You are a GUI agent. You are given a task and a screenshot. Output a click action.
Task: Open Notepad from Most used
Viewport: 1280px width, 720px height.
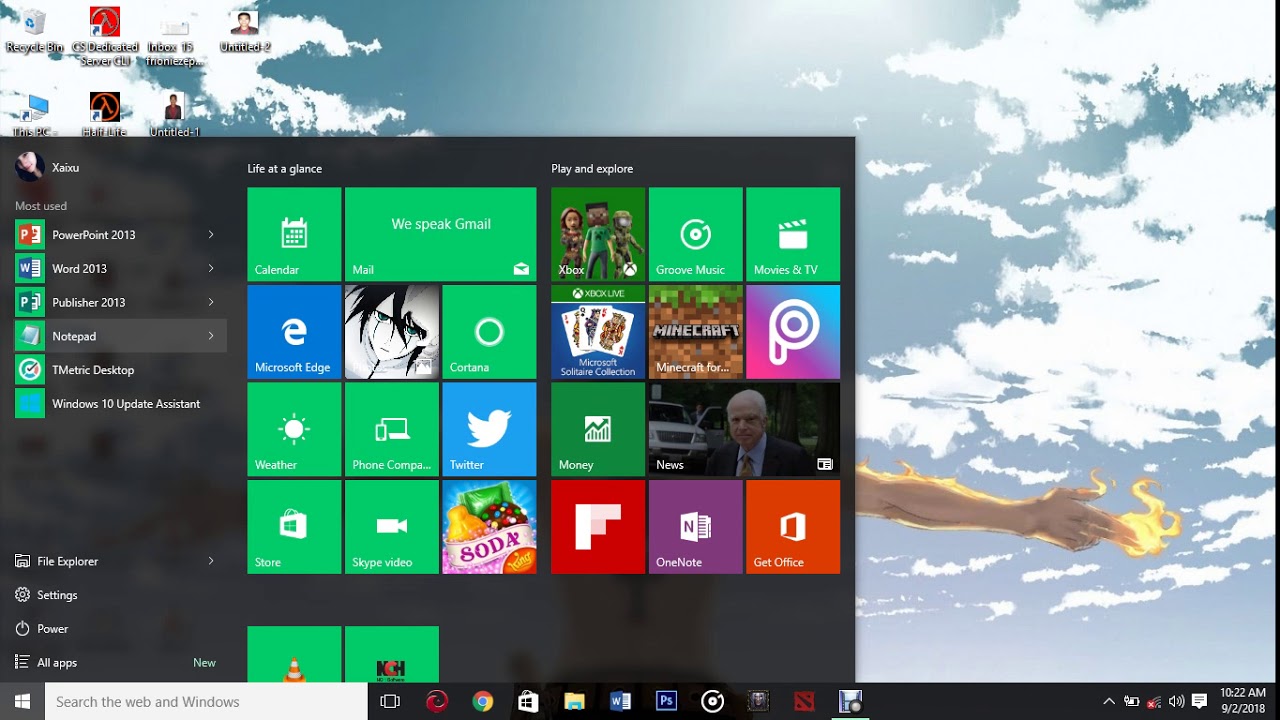(x=121, y=336)
